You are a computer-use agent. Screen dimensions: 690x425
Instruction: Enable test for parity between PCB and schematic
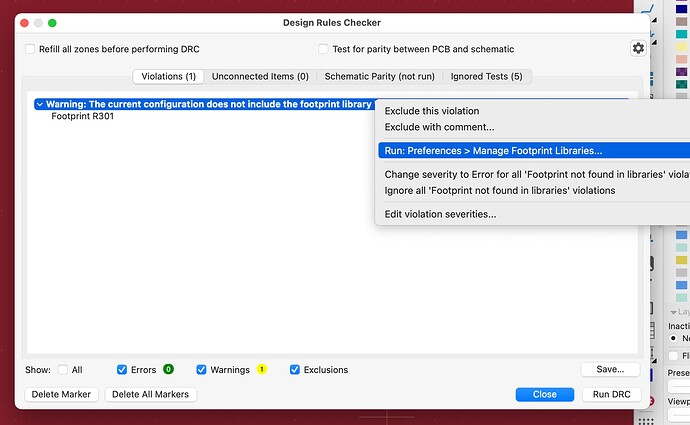click(323, 48)
